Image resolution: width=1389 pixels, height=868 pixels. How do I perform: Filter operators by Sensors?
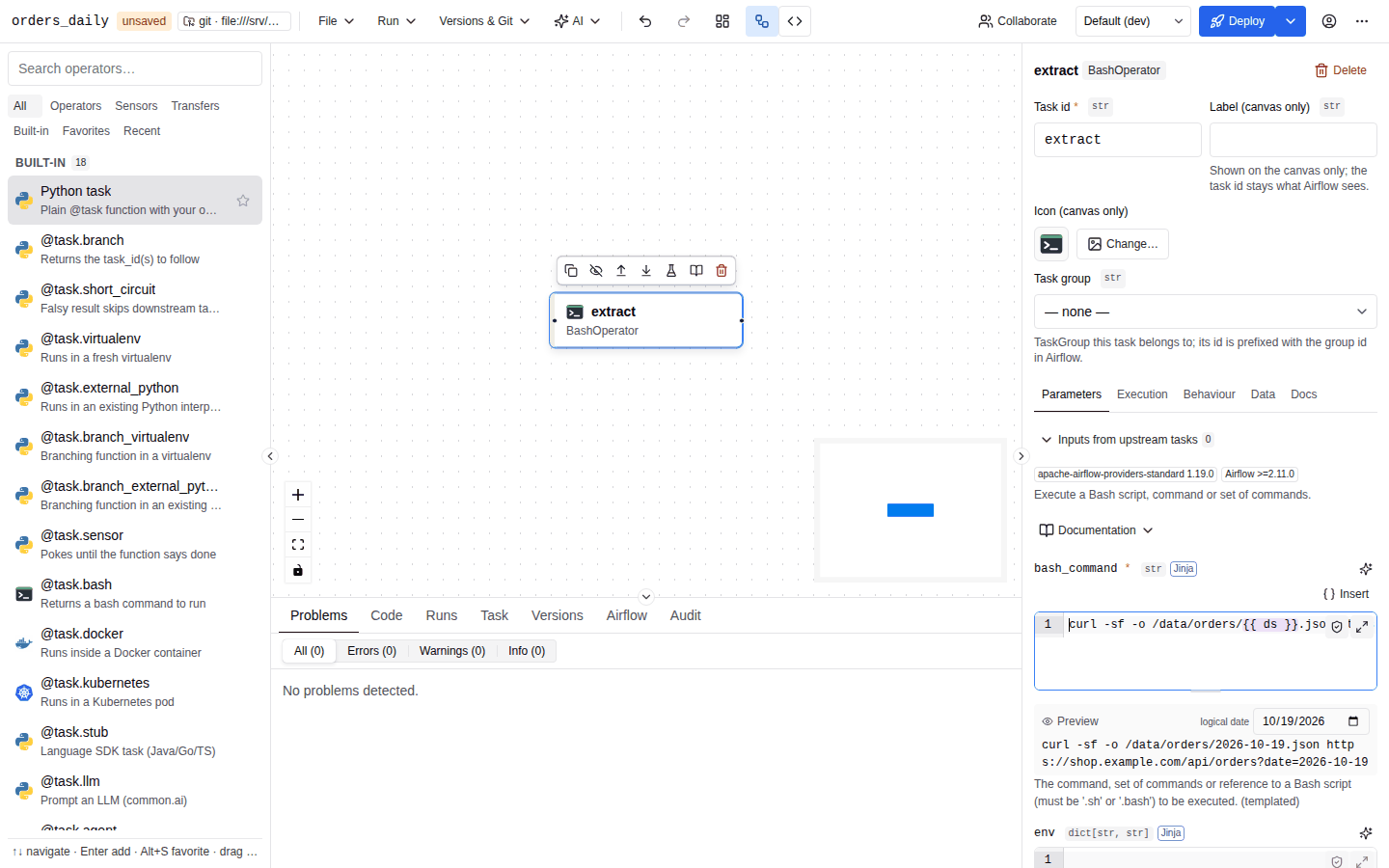[136, 106]
